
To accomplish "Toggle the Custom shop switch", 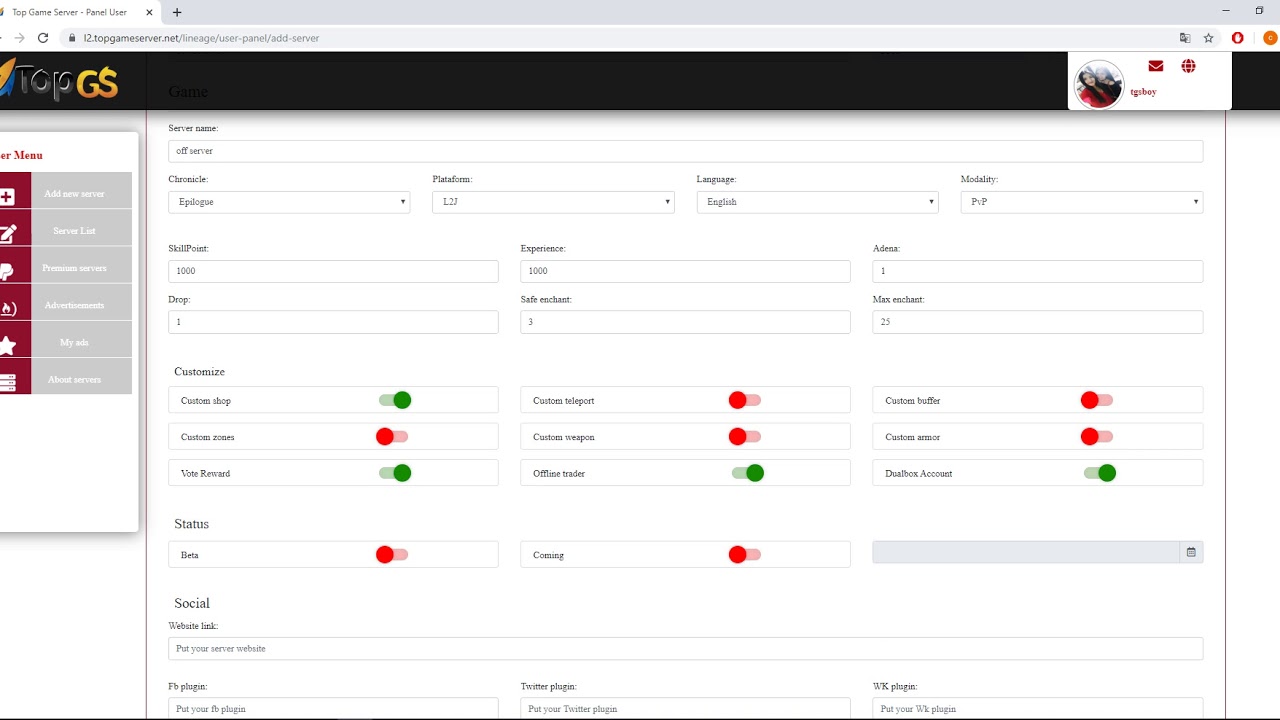I will (394, 400).
